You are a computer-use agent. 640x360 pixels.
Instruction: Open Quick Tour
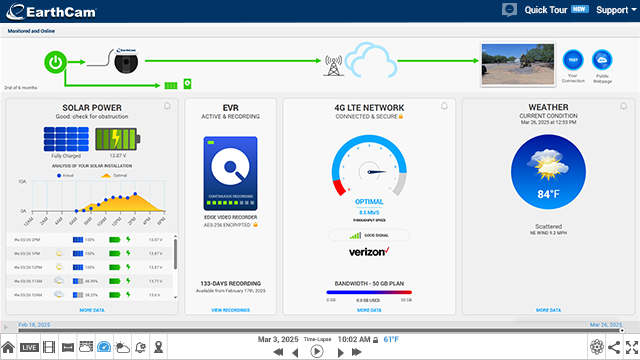[x=546, y=10]
